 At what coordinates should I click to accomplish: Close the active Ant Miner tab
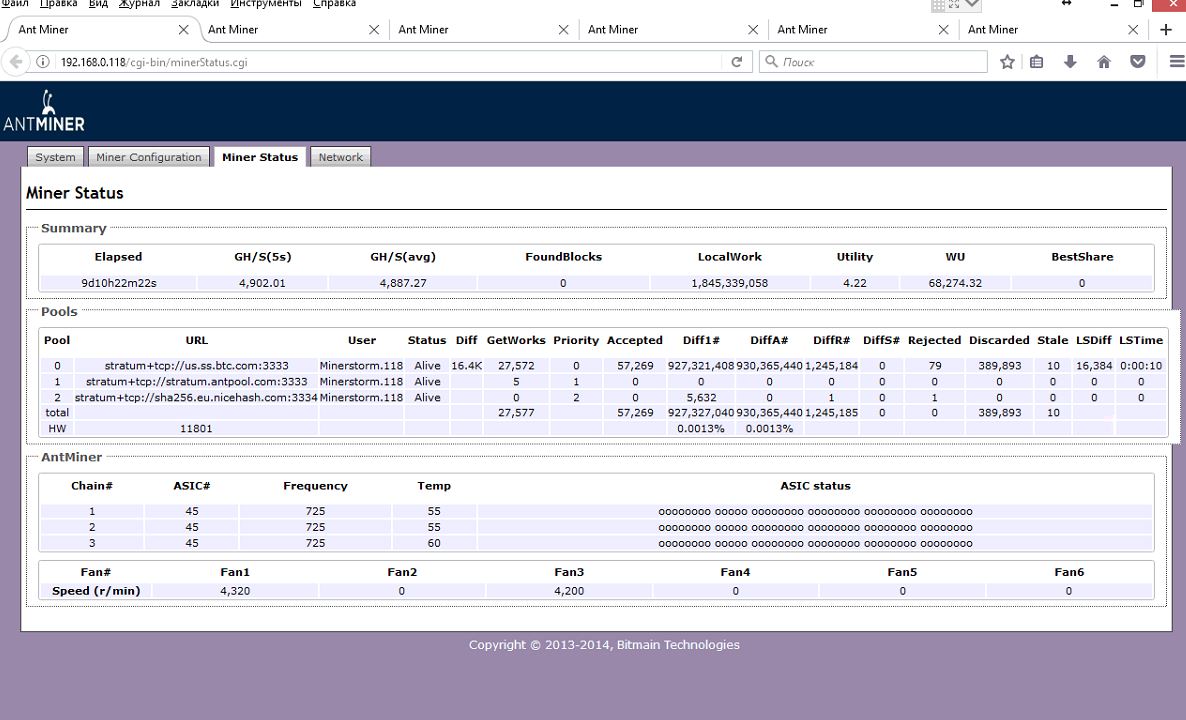(183, 29)
